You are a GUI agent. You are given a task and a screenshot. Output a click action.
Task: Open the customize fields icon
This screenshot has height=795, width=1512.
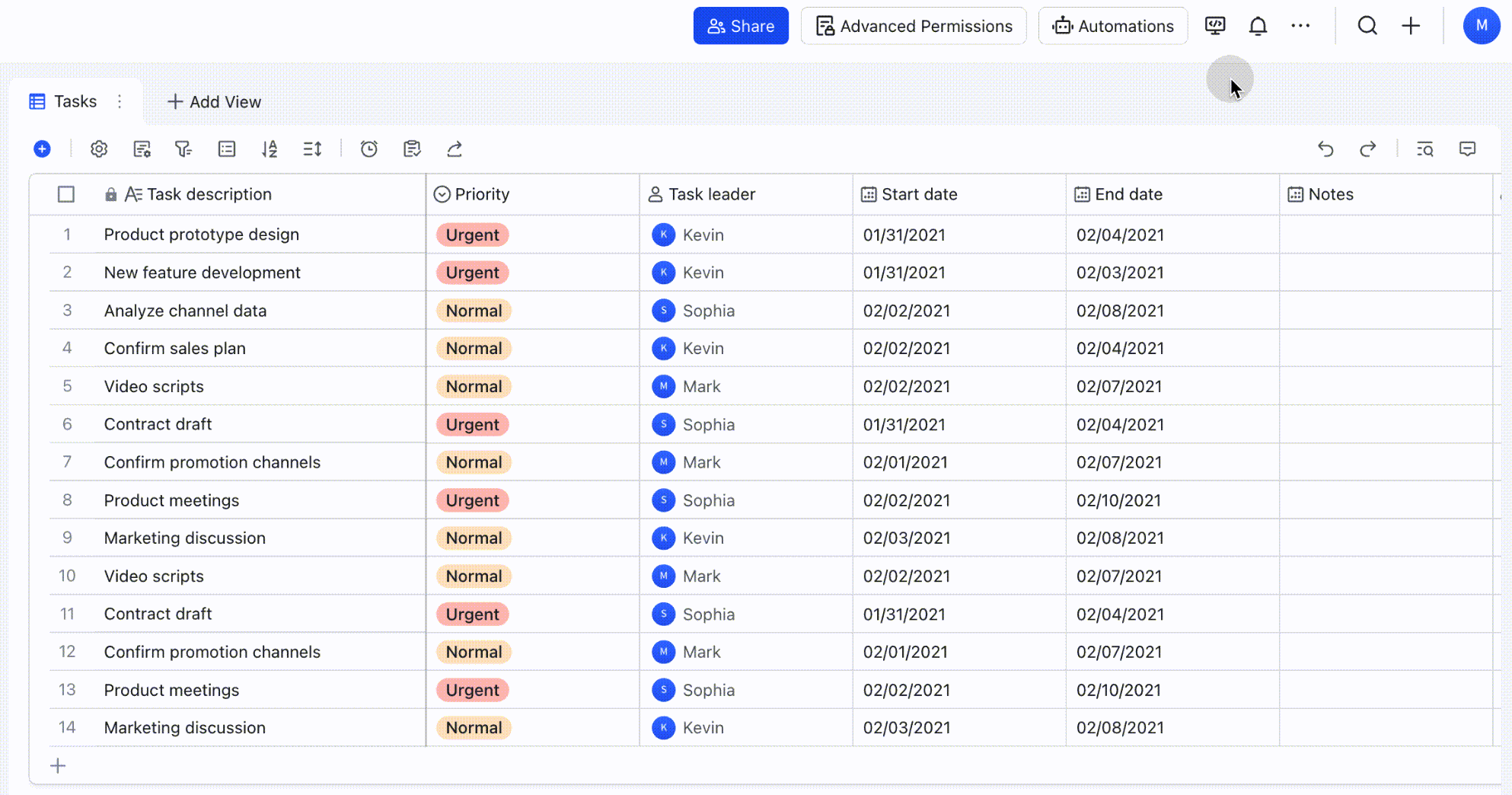tap(142, 149)
